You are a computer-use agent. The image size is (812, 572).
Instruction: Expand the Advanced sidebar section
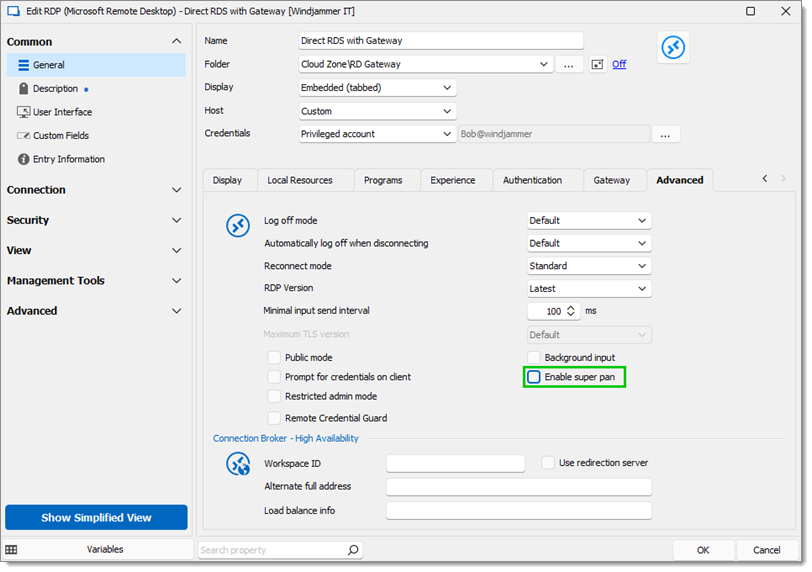coord(177,311)
